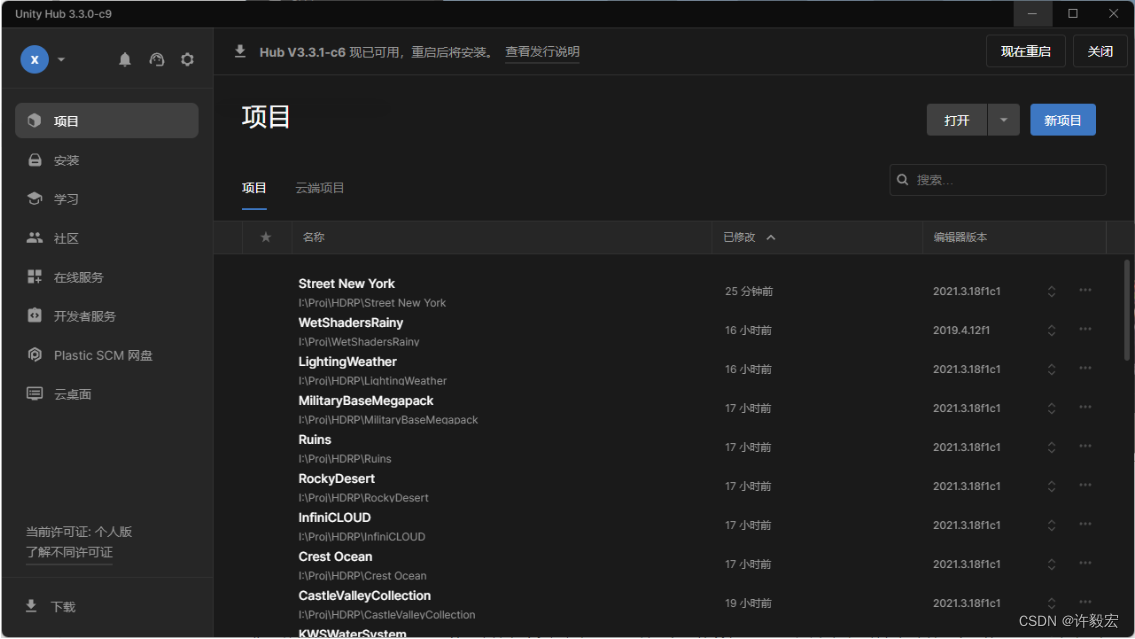Screen dimensions: 1135x639
Task: Open the MilitaryBaseMegapack project
Action: pos(366,401)
